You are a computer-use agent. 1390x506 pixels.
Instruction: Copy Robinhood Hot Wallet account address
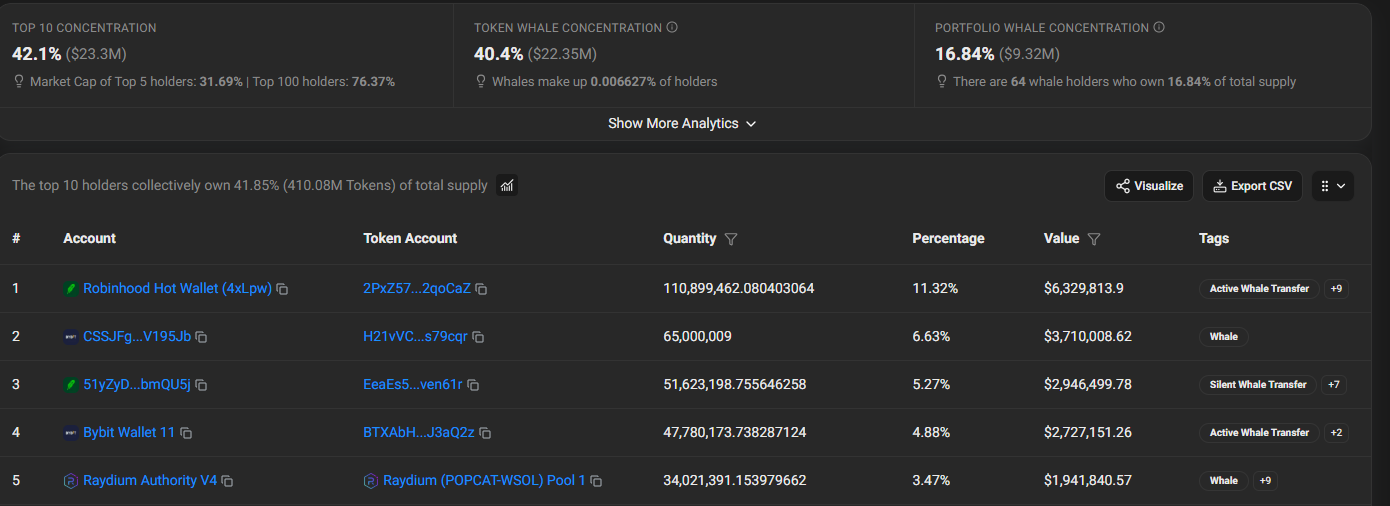click(x=283, y=289)
